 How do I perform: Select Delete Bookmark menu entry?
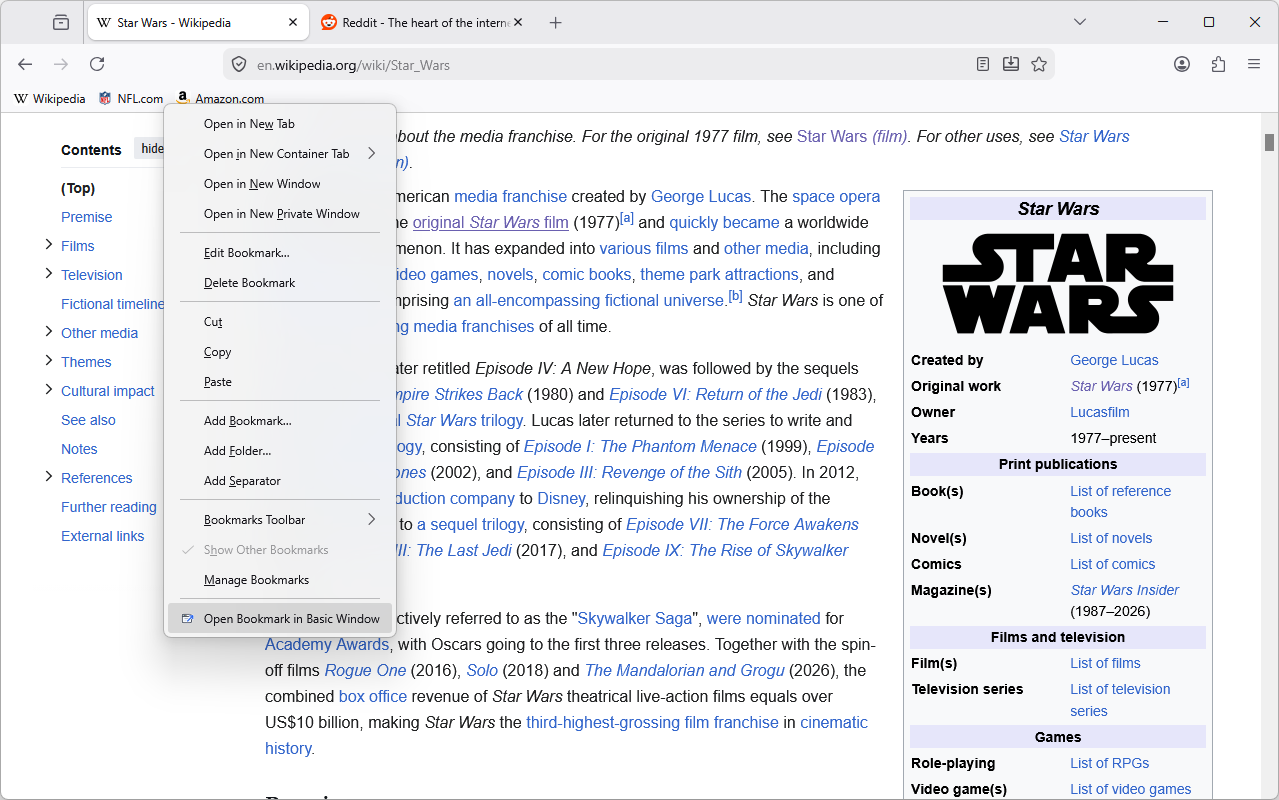280,283
